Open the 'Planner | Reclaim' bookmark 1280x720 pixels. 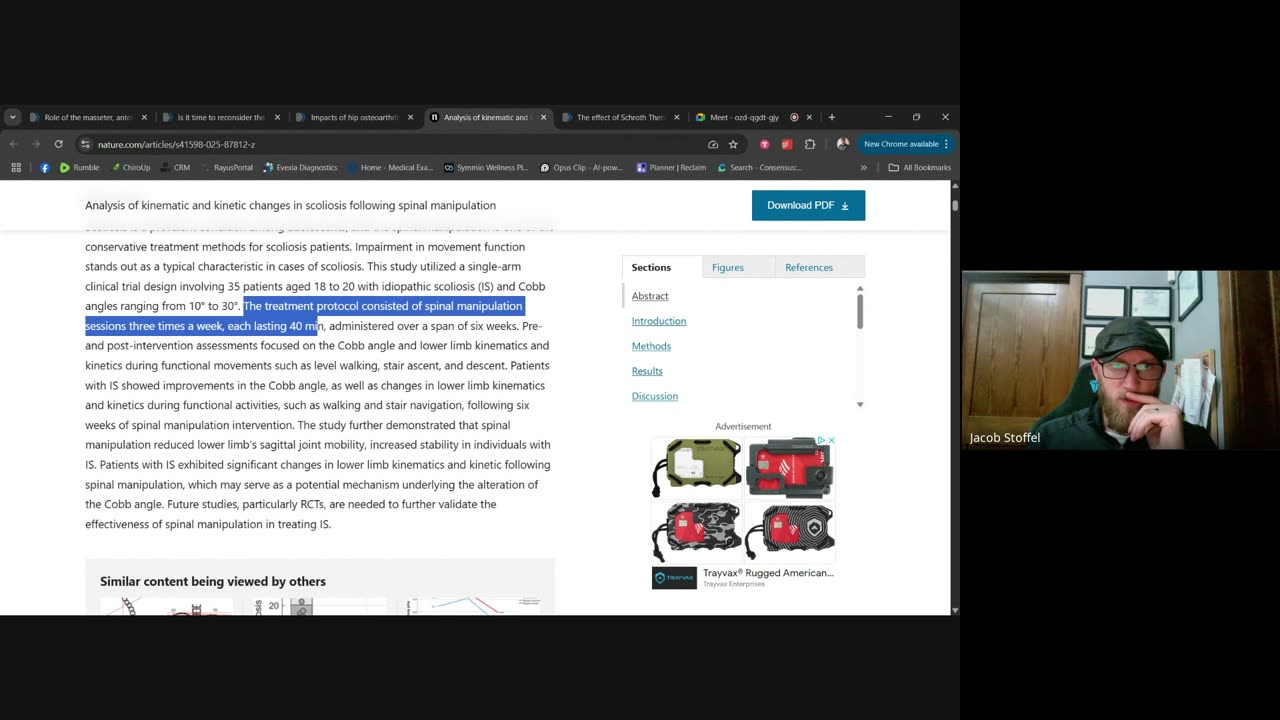tap(671, 167)
